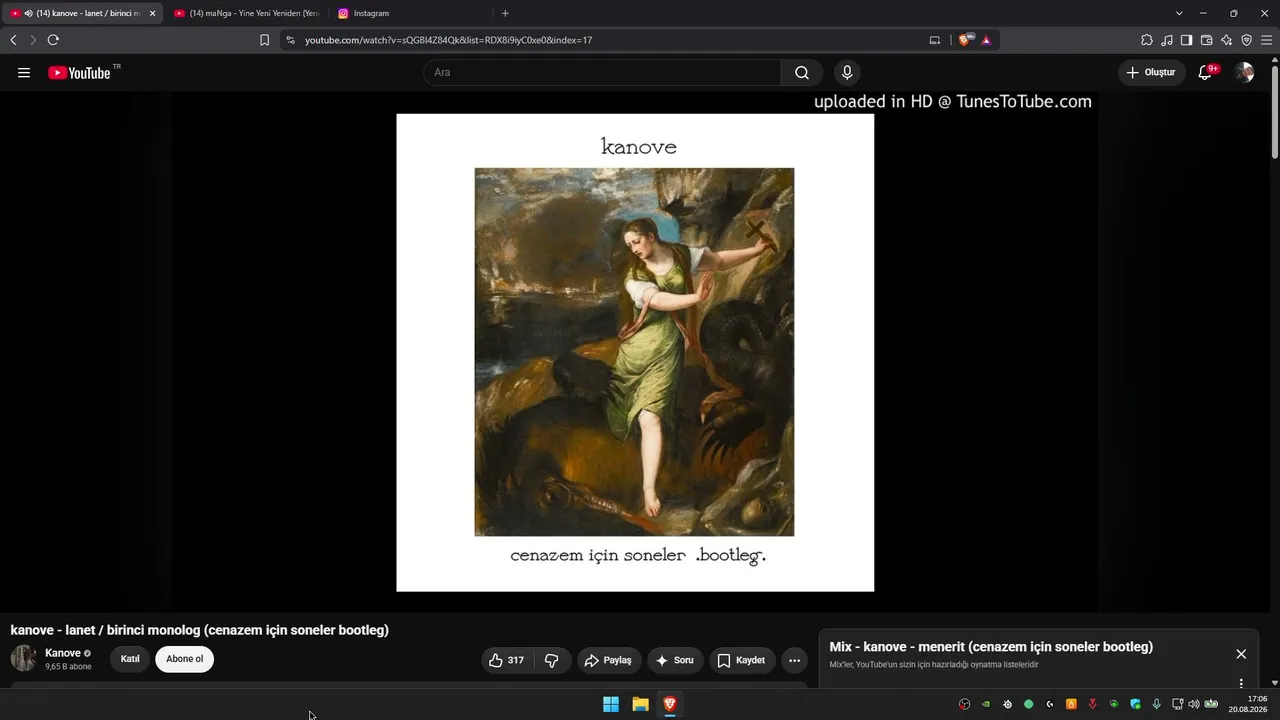Image resolution: width=1280 pixels, height=720 pixels.
Task: Subscribe with the Abone ol button
Action: coord(184,659)
